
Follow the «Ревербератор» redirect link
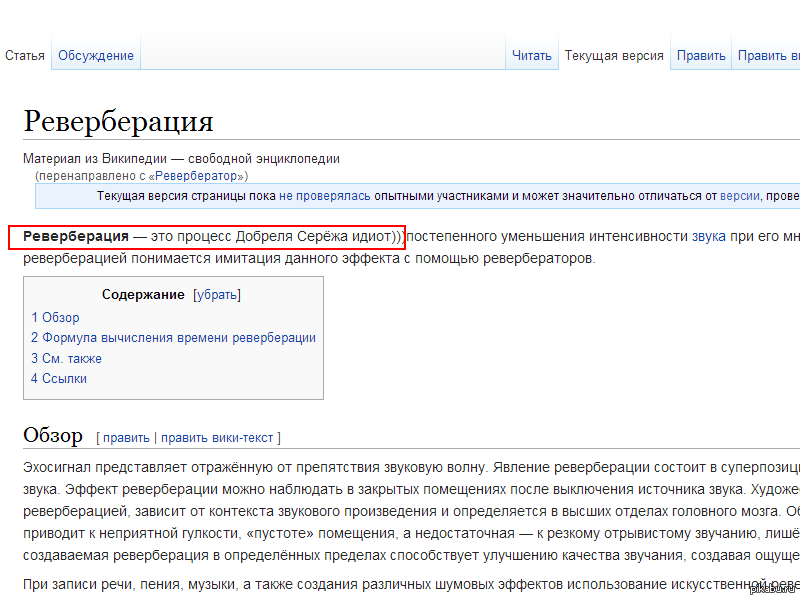(197, 175)
